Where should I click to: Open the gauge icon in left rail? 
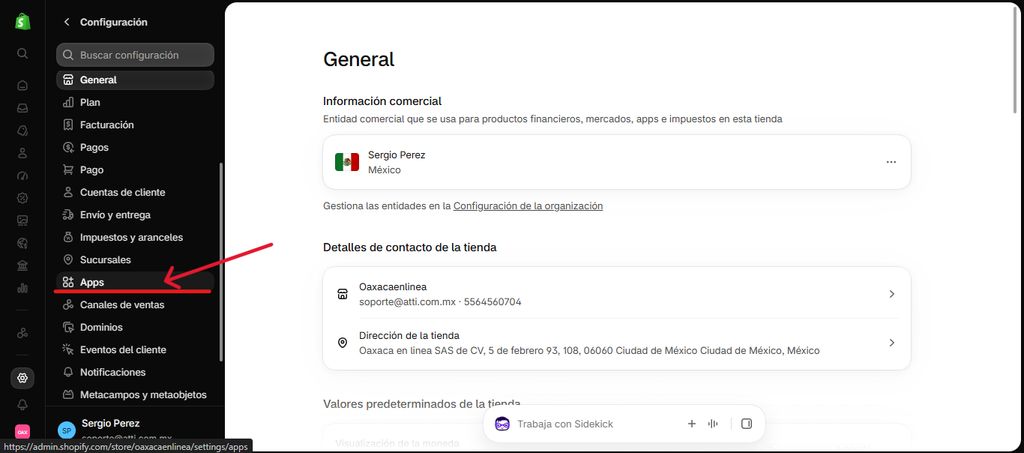[x=23, y=176]
